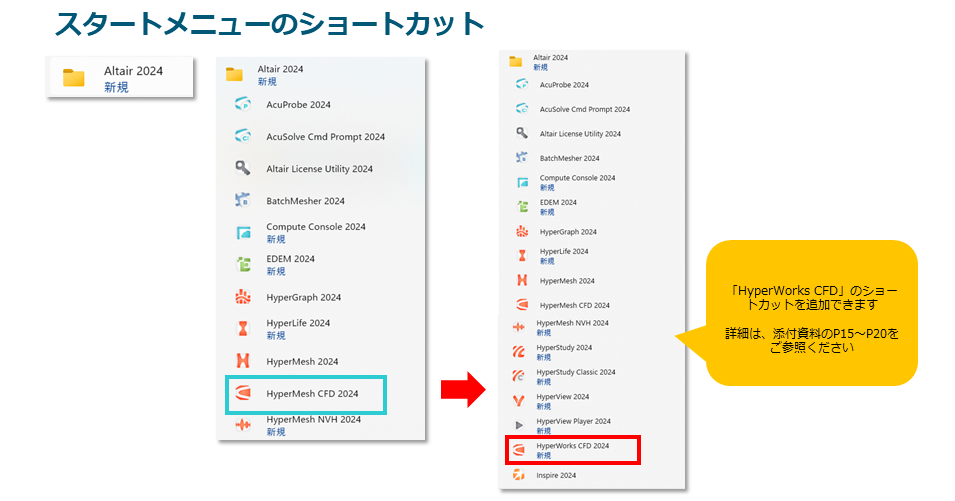Launch BatchMesher 2024 icon in middle list

coord(243,200)
